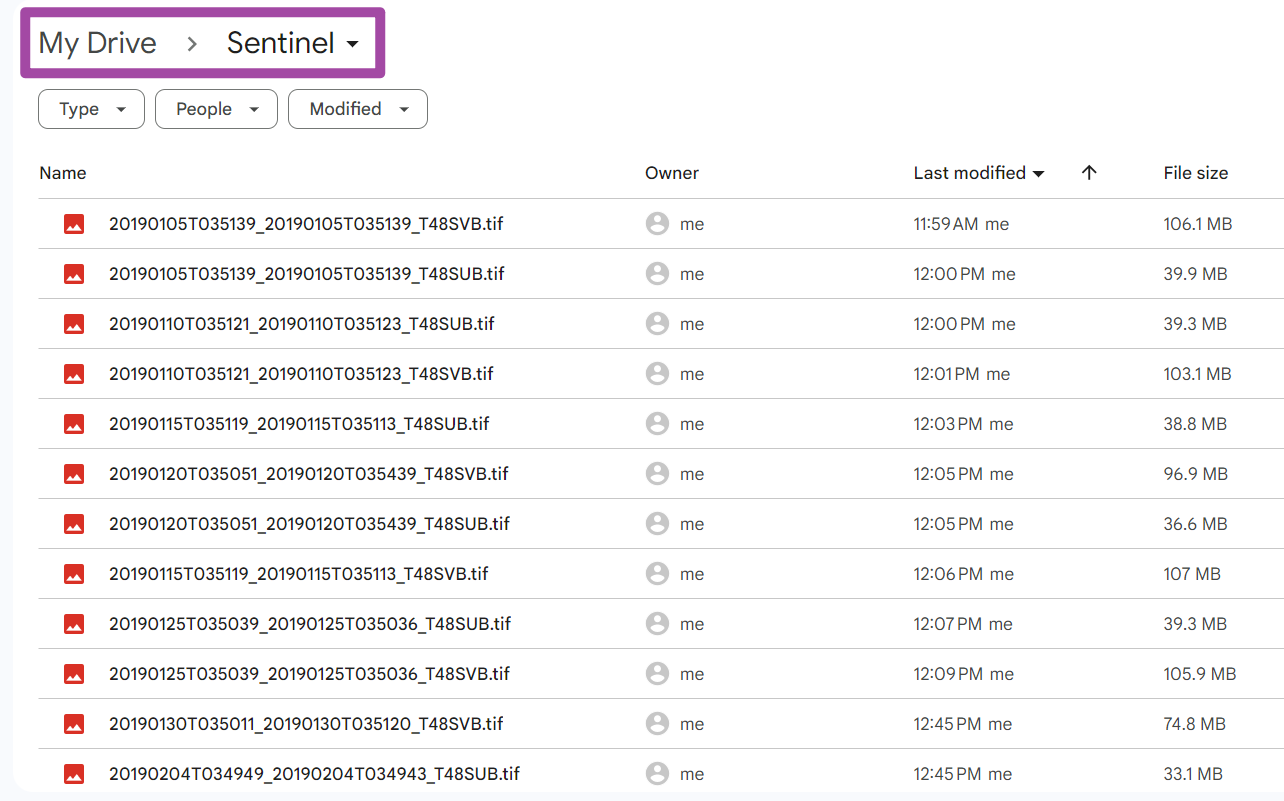Click the 107 MB file size cell

click(x=1192, y=574)
